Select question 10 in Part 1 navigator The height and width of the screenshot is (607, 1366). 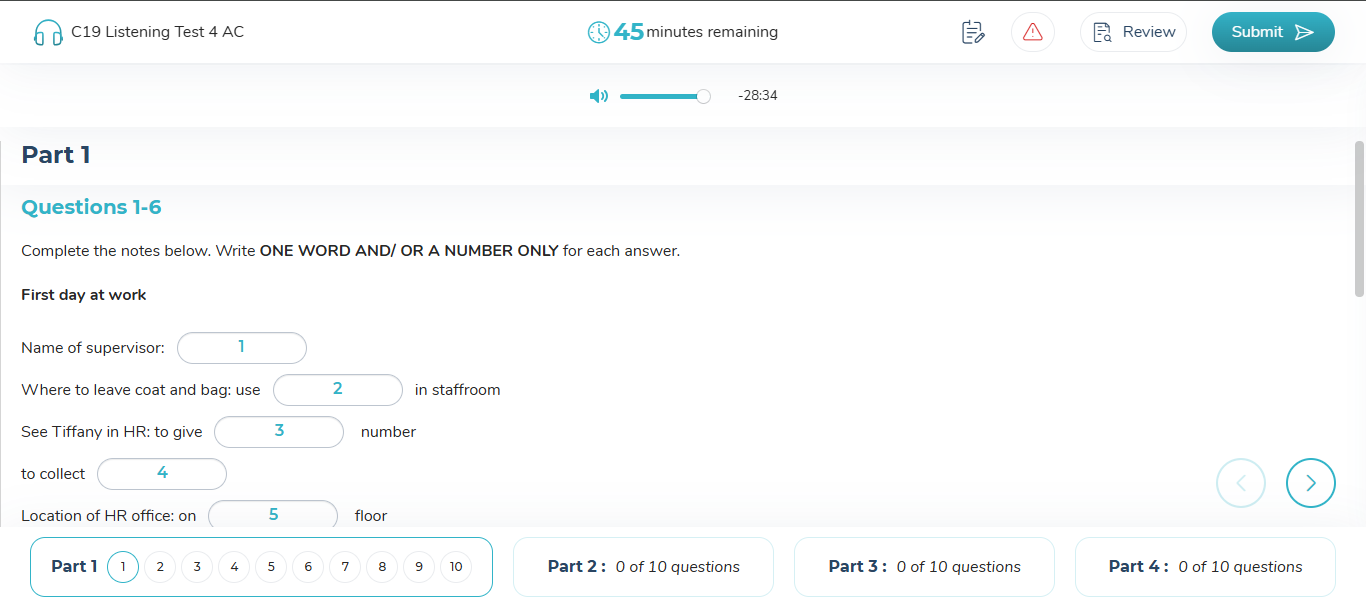click(x=456, y=567)
